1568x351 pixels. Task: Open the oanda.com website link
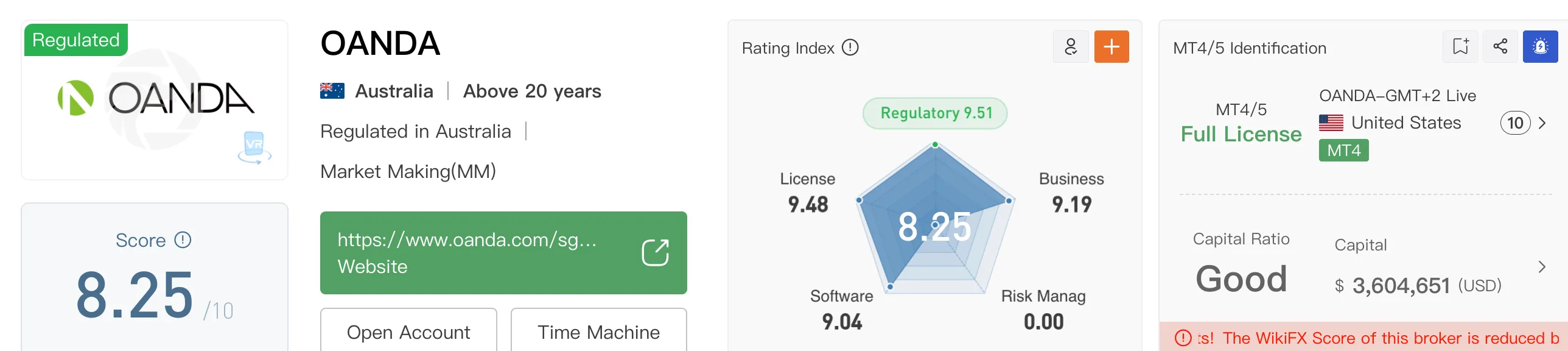(x=503, y=253)
